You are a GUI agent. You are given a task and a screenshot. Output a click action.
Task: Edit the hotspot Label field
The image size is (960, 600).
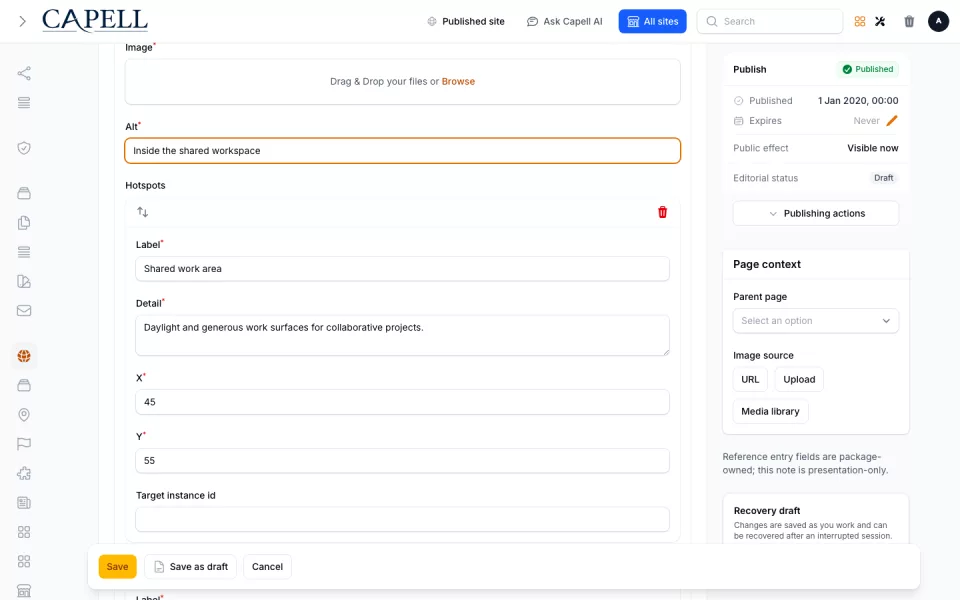pos(402,269)
